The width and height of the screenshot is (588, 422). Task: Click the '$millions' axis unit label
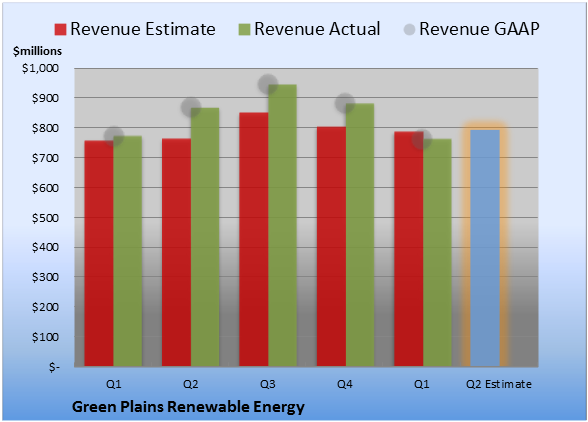[38, 51]
